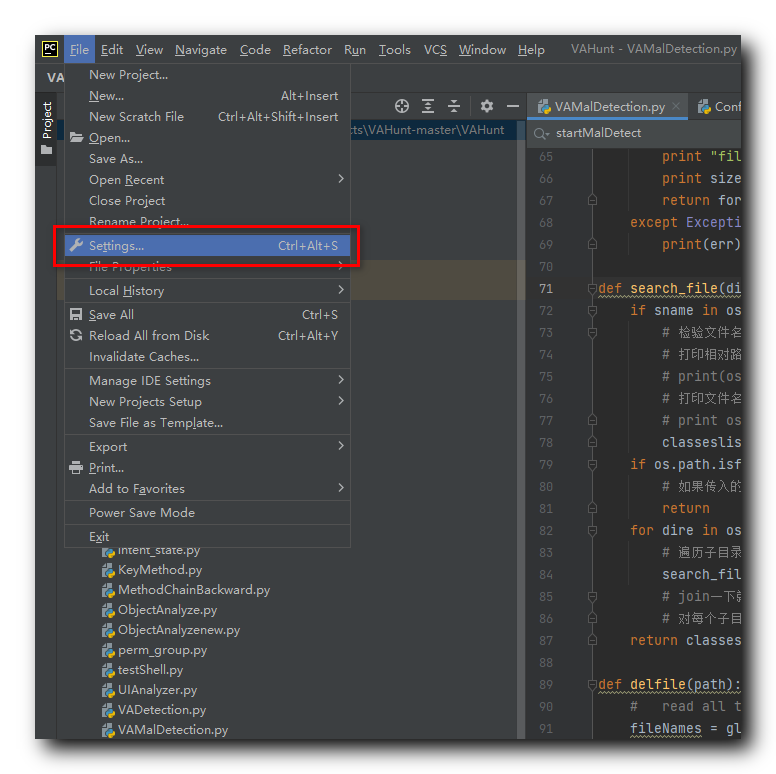Screen dimensions: 776x774
Task: Choose Save As... menu entry
Action: coord(207,159)
